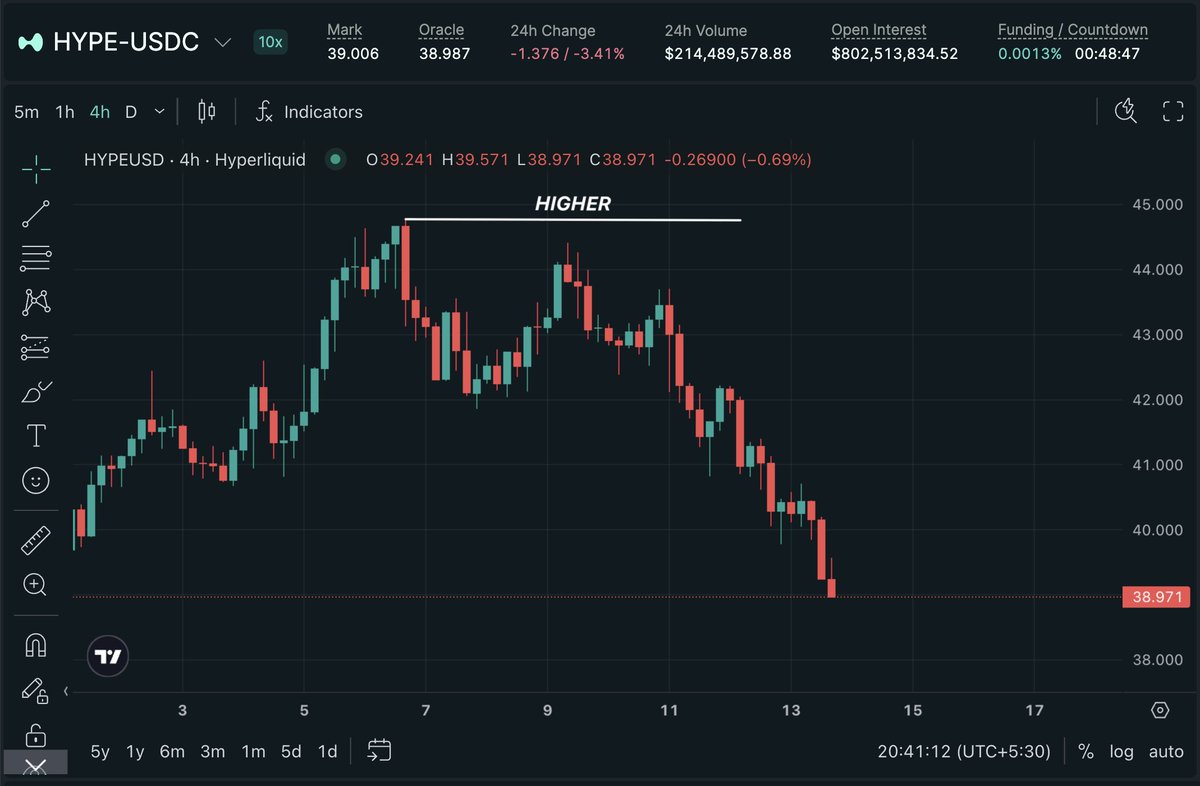Open the emoji icons tool
Image resolution: width=1200 pixels, height=786 pixels.
click(x=36, y=481)
